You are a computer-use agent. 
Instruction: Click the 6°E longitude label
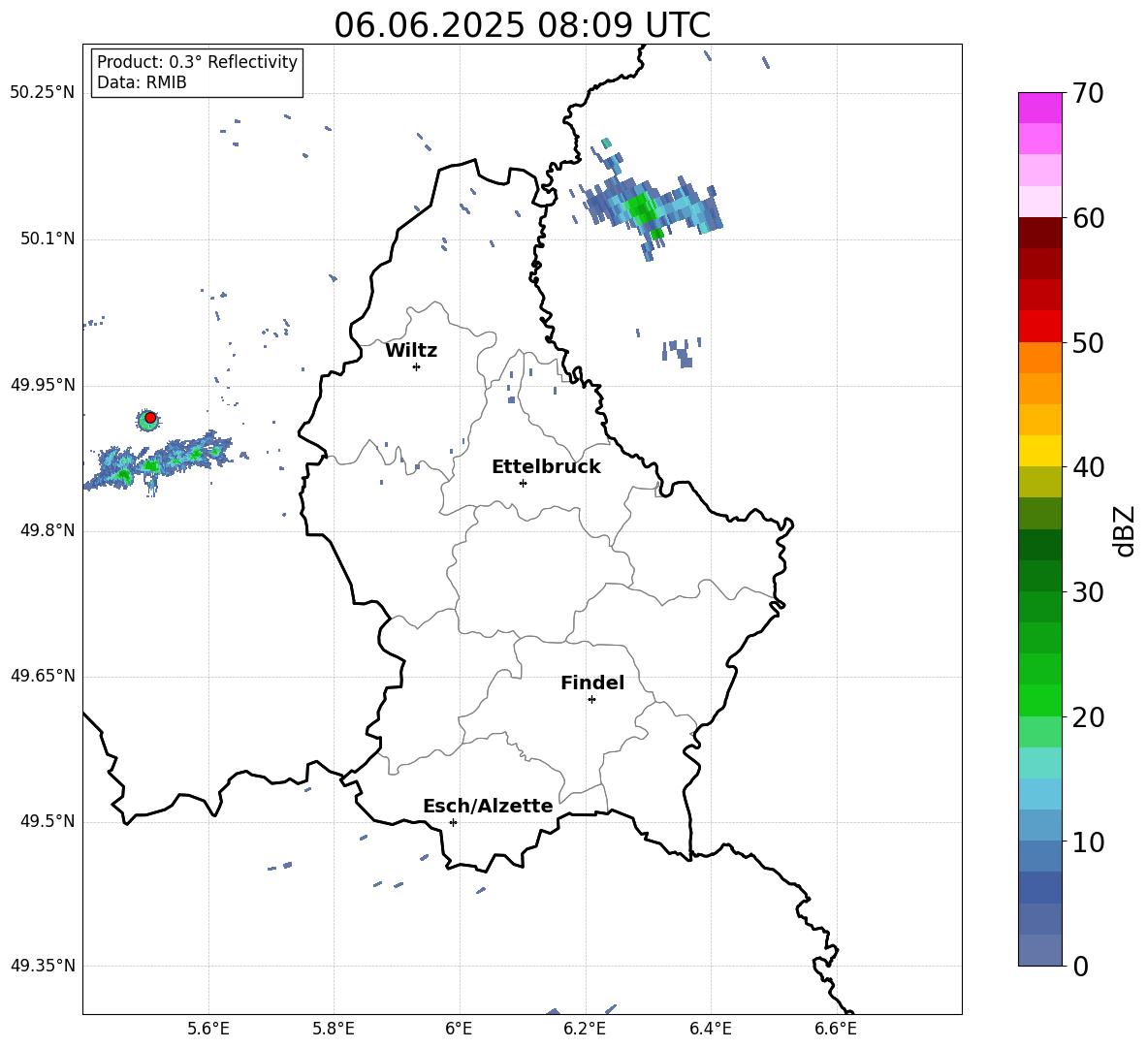459,1029
